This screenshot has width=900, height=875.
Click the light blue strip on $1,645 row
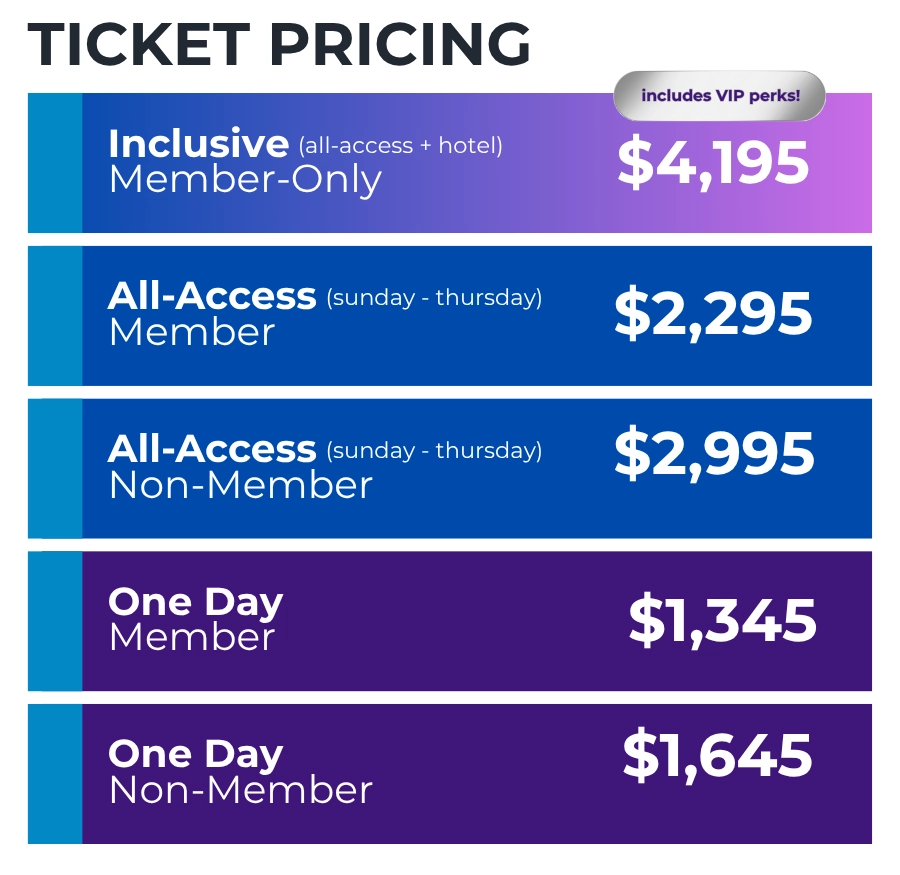[x=55, y=774]
